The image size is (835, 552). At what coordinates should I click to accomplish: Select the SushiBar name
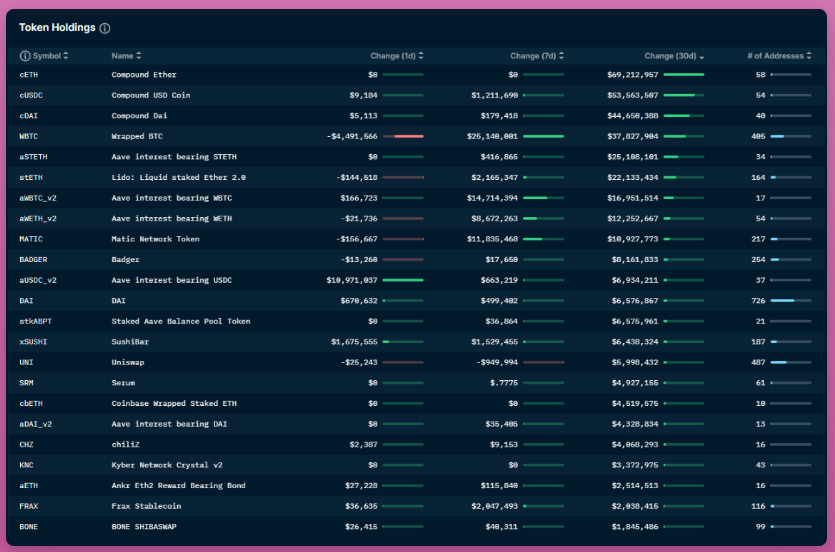(x=130, y=342)
